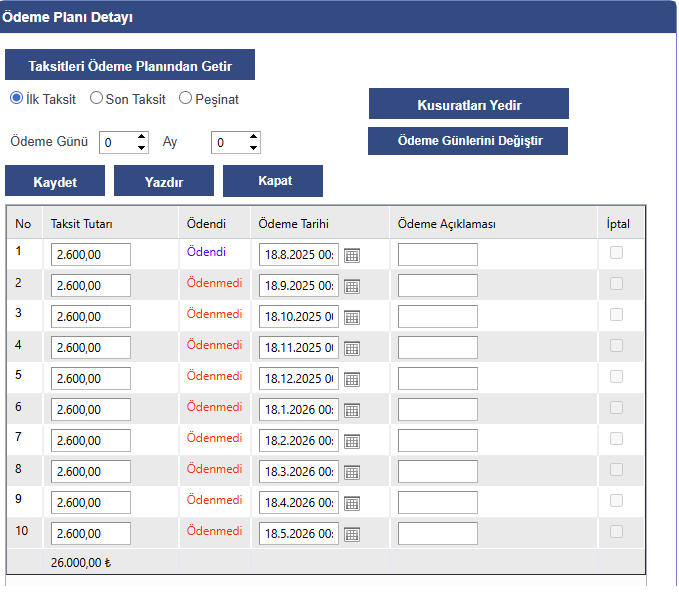Increase the Ay spinner value

click(x=253, y=138)
